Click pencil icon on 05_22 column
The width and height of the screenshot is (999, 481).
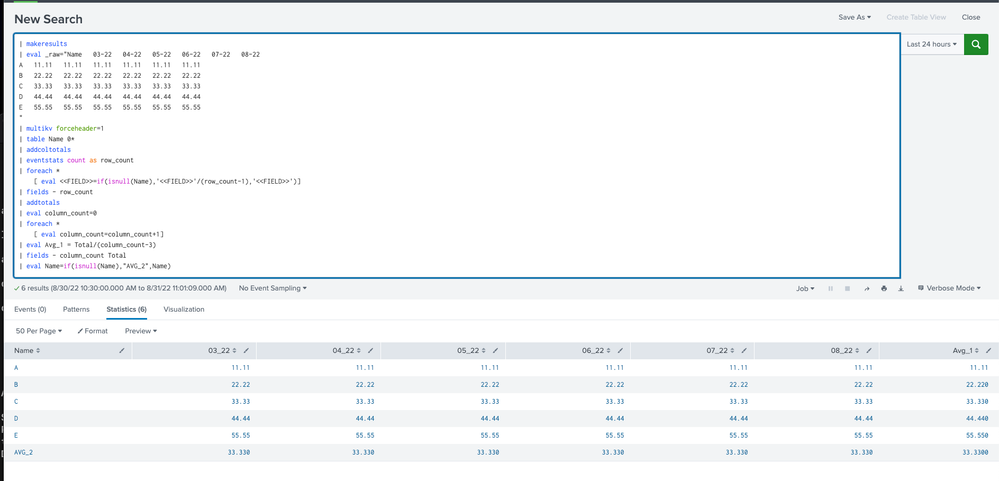coord(495,351)
